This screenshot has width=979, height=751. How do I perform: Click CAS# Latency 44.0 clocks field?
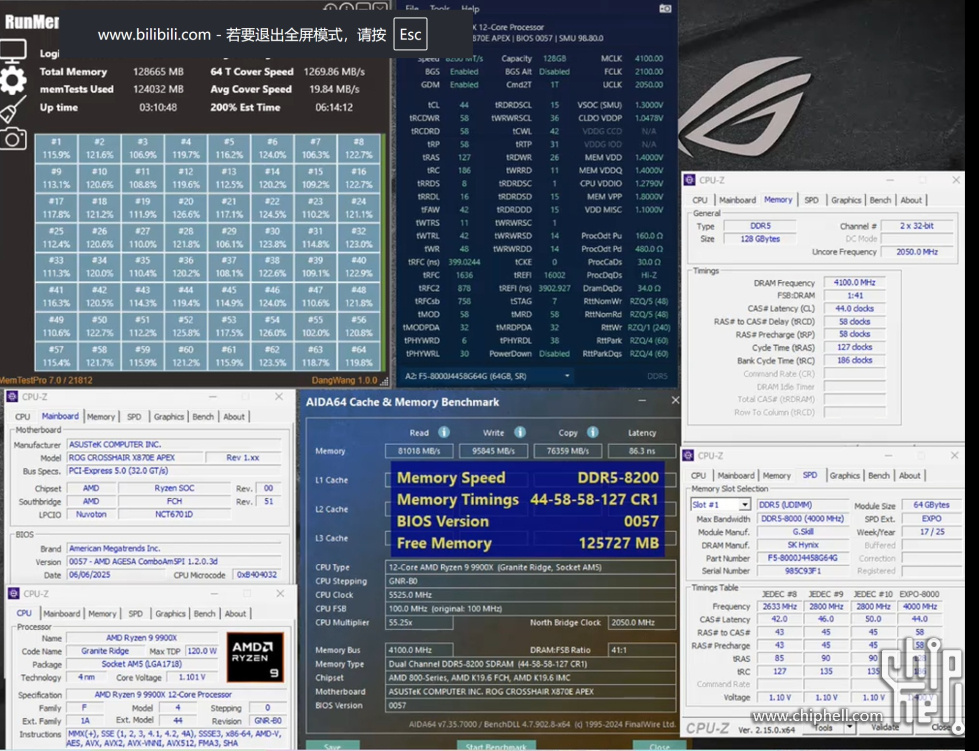tap(854, 308)
